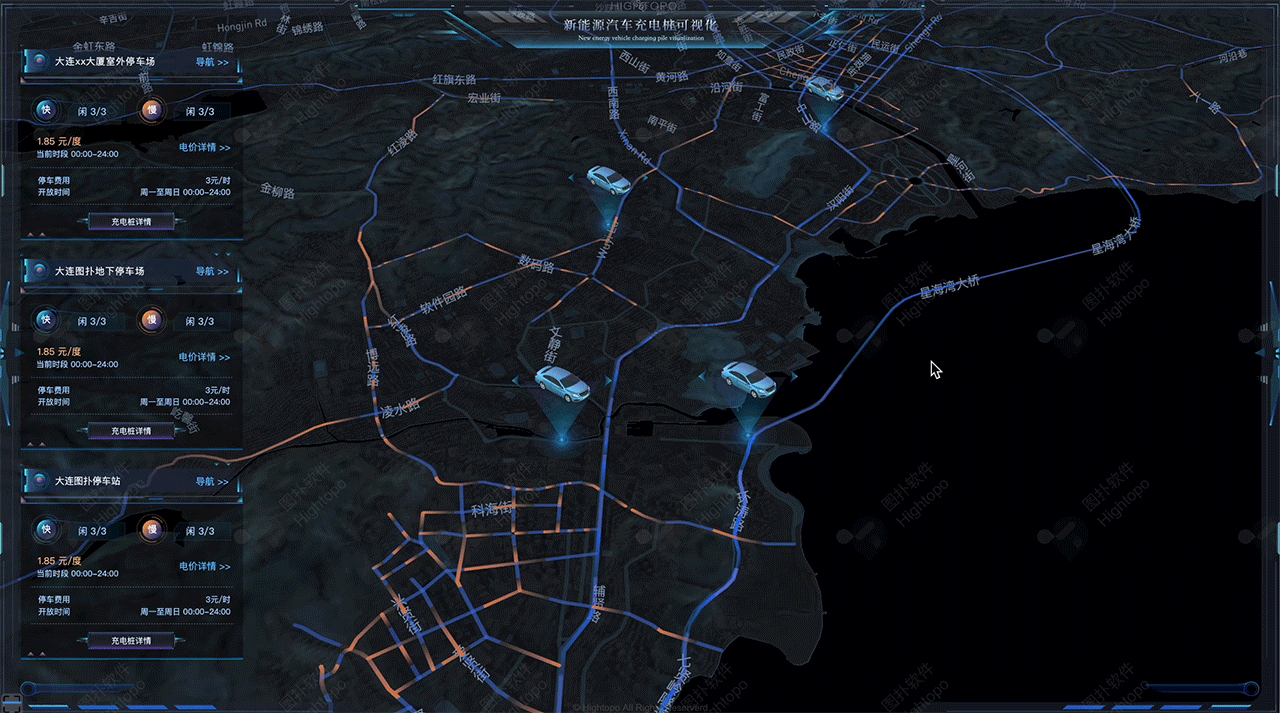
Task: Click 1.85 元/度 price in 大连图扑地下停车场 card
Action: [59, 352]
